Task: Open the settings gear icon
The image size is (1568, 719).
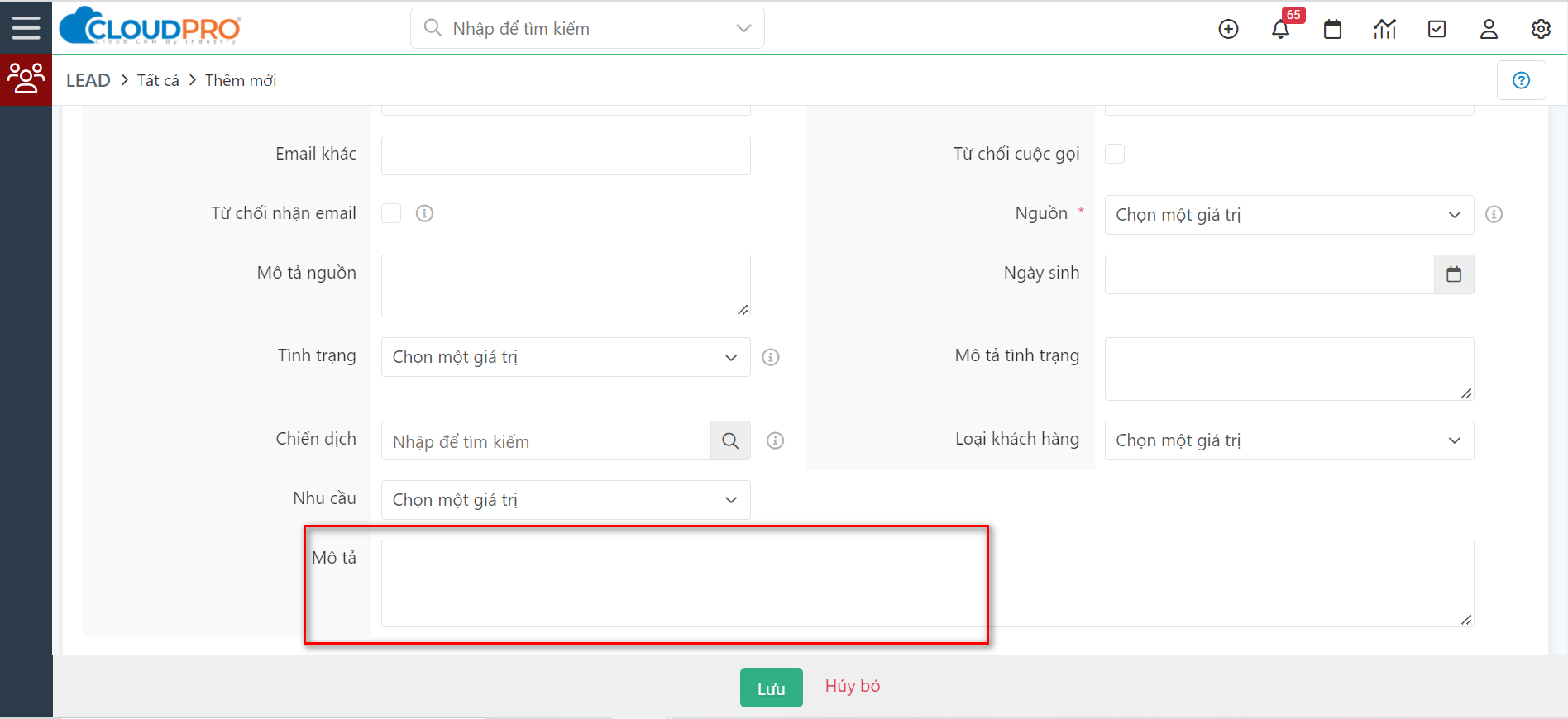Action: coord(1541,29)
